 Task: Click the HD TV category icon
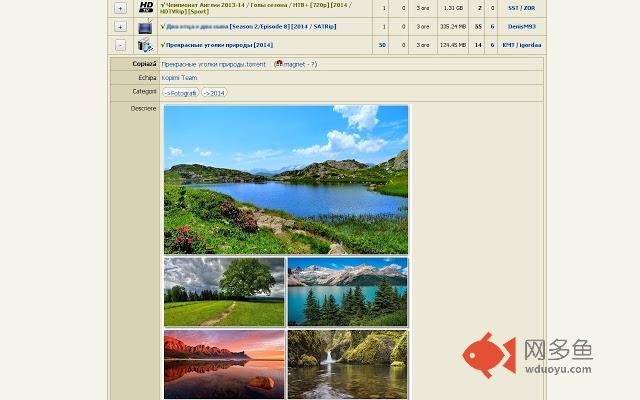click(146, 7)
